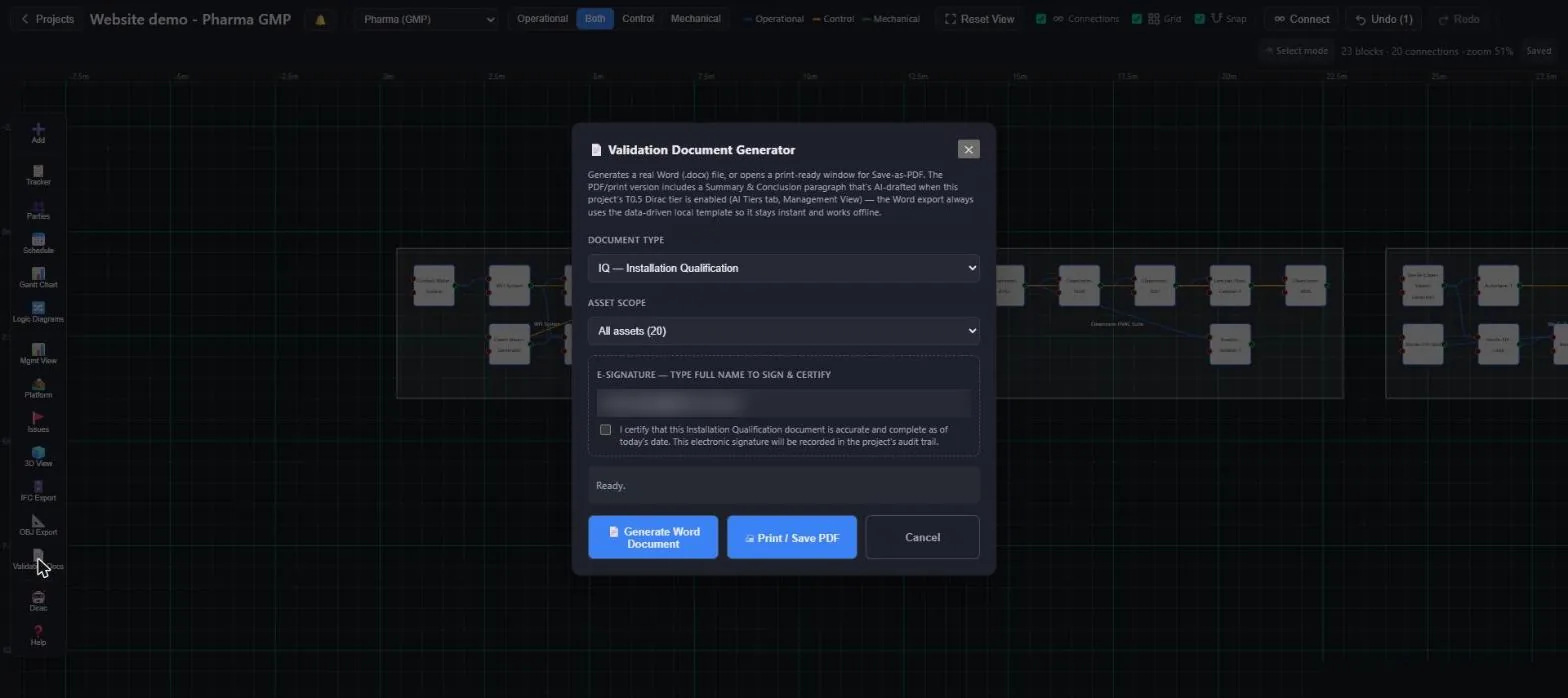This screenshot has height=698, width=1568.
Task: Open the Schedule sidebar tool
Action: [38, 244]
